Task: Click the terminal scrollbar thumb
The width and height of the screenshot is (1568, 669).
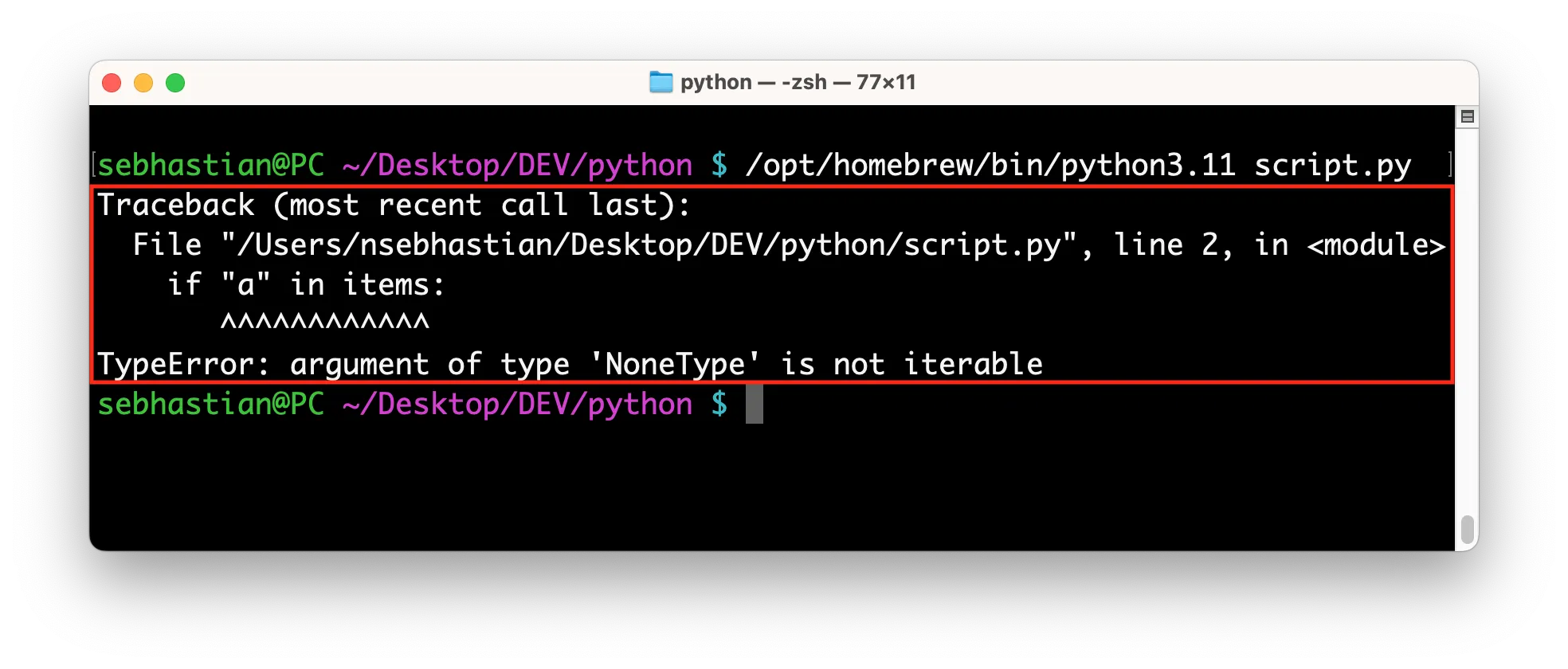Action: tap(1467, 530)
